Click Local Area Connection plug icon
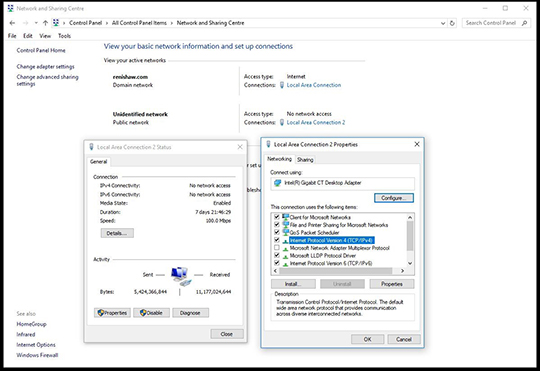The width and height of the screenshot is (540, 371). pos(282,85)
